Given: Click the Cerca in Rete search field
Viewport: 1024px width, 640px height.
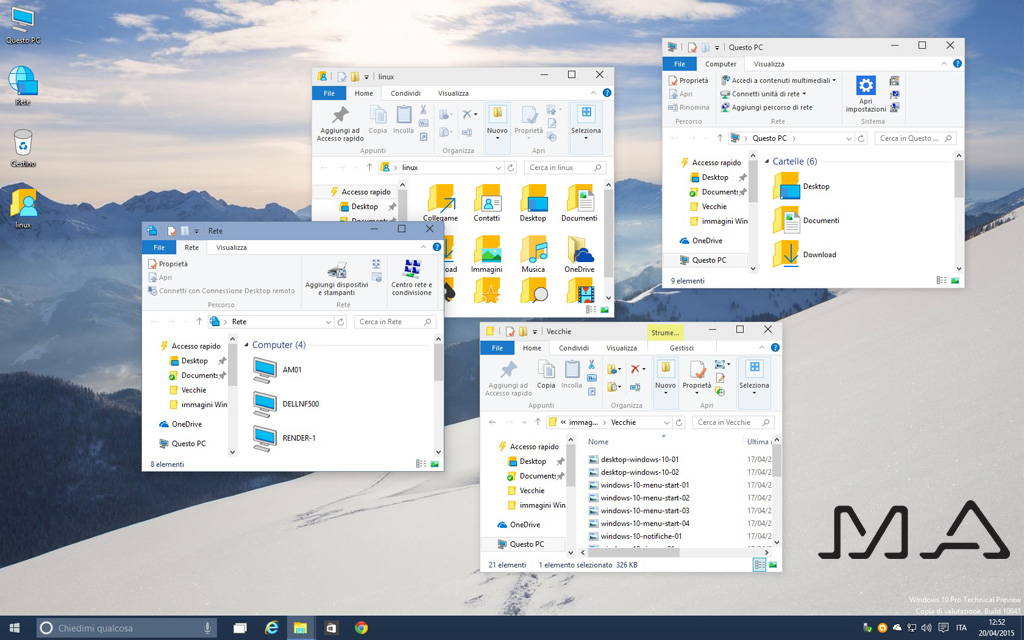Looking at the screenshot, I should (x=394, y=322).
